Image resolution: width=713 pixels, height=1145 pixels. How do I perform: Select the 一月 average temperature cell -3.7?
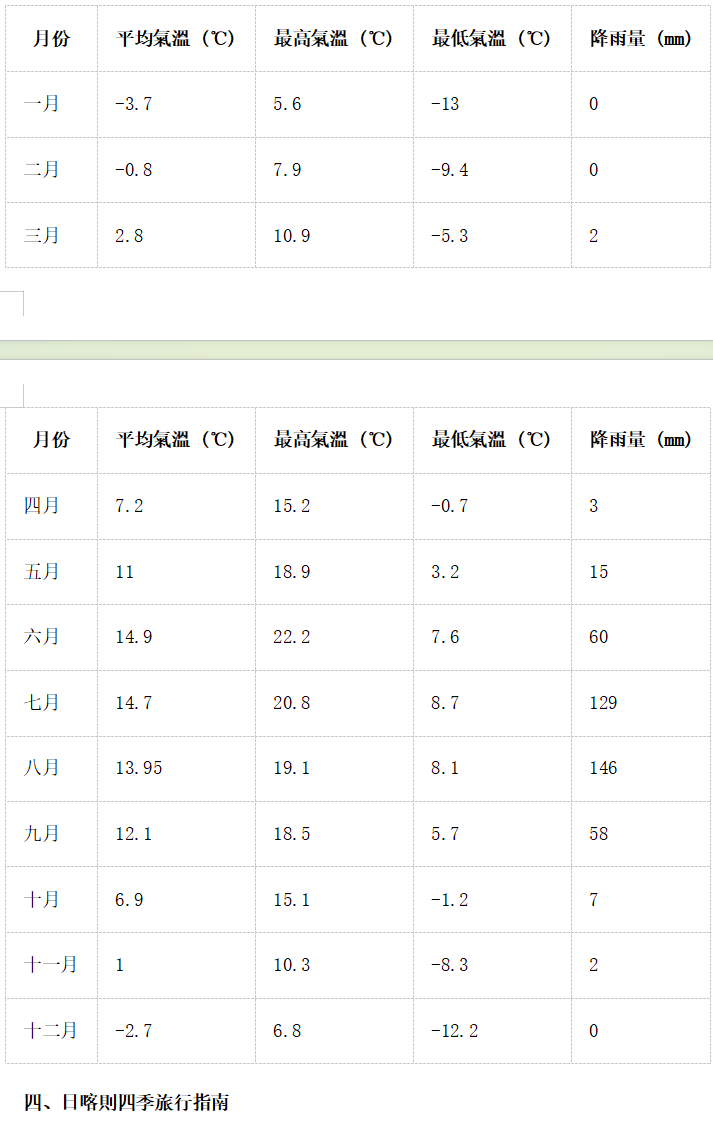point(134,104)
